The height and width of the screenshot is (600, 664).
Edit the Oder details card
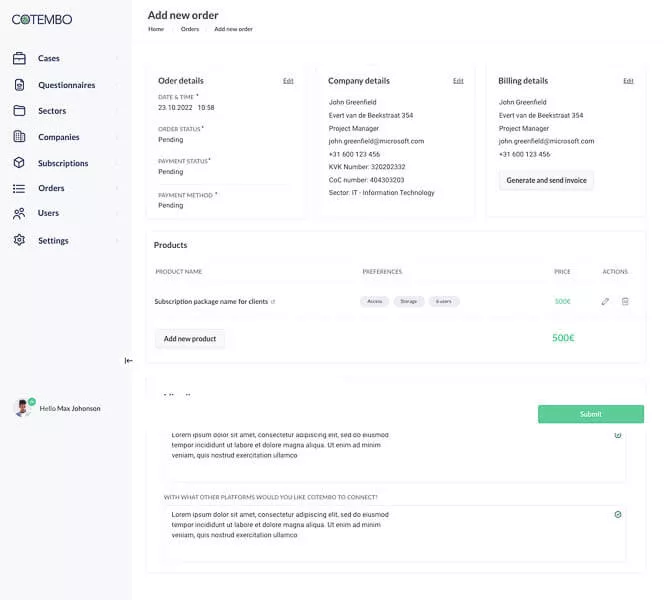coord(288,81)
